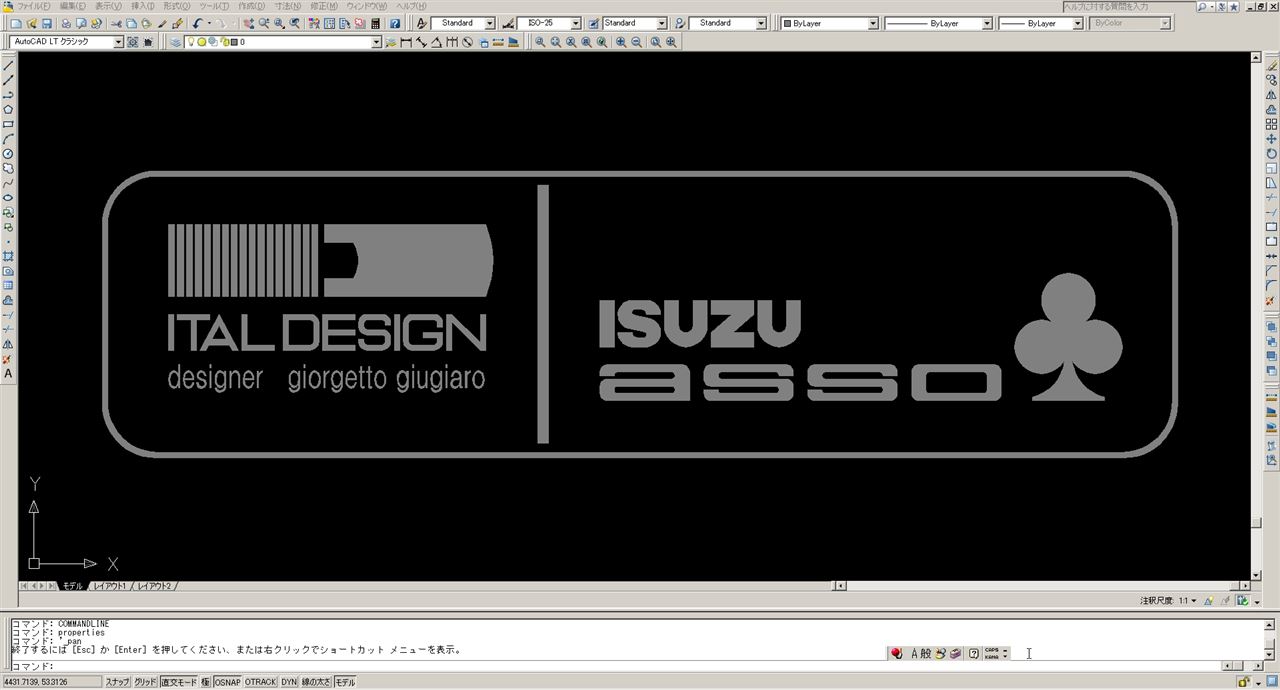Image resolution: width=1280 pixels, height=690 pixels.
Task: Toggle the モデル (Model) status button
Action: (x=345, y=682)
